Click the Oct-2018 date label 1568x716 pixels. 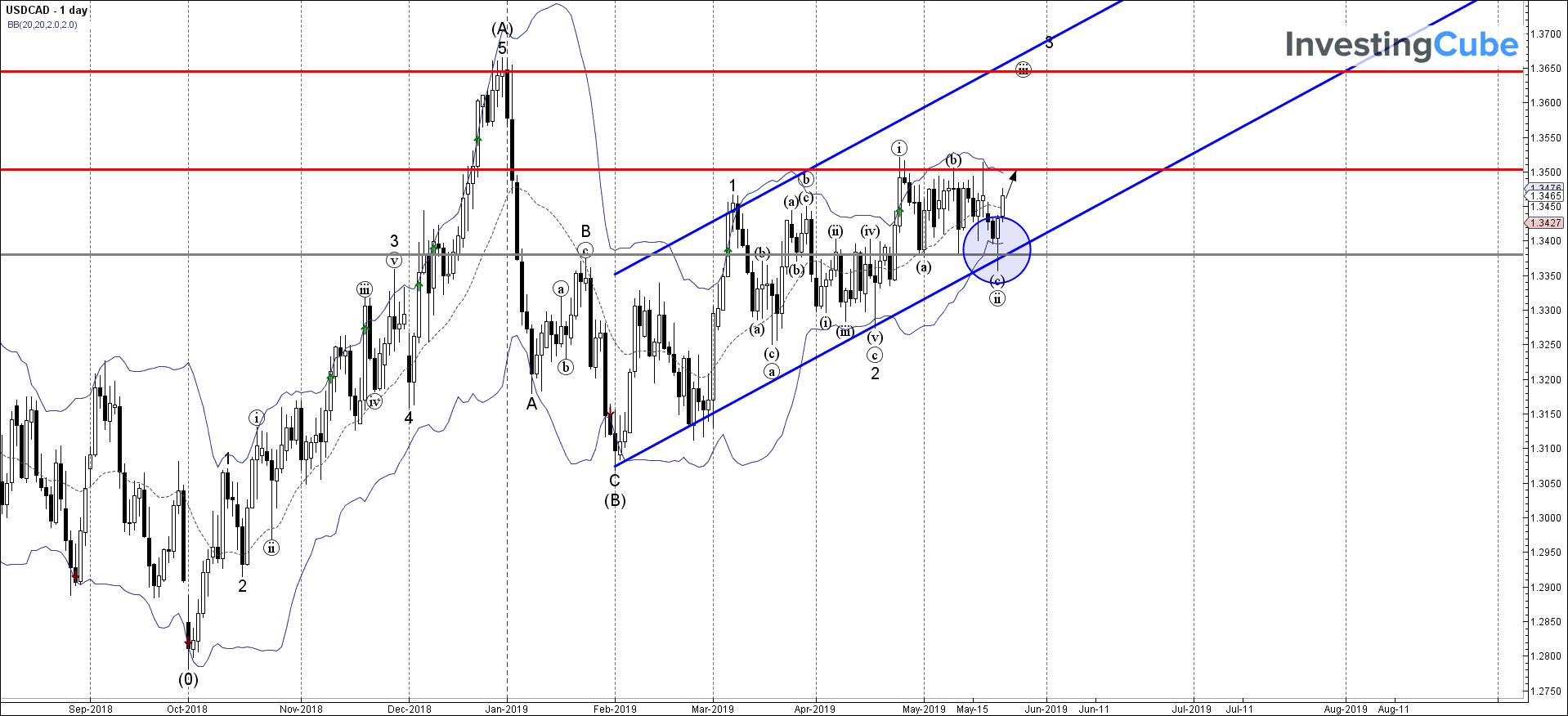coord(187,709)
